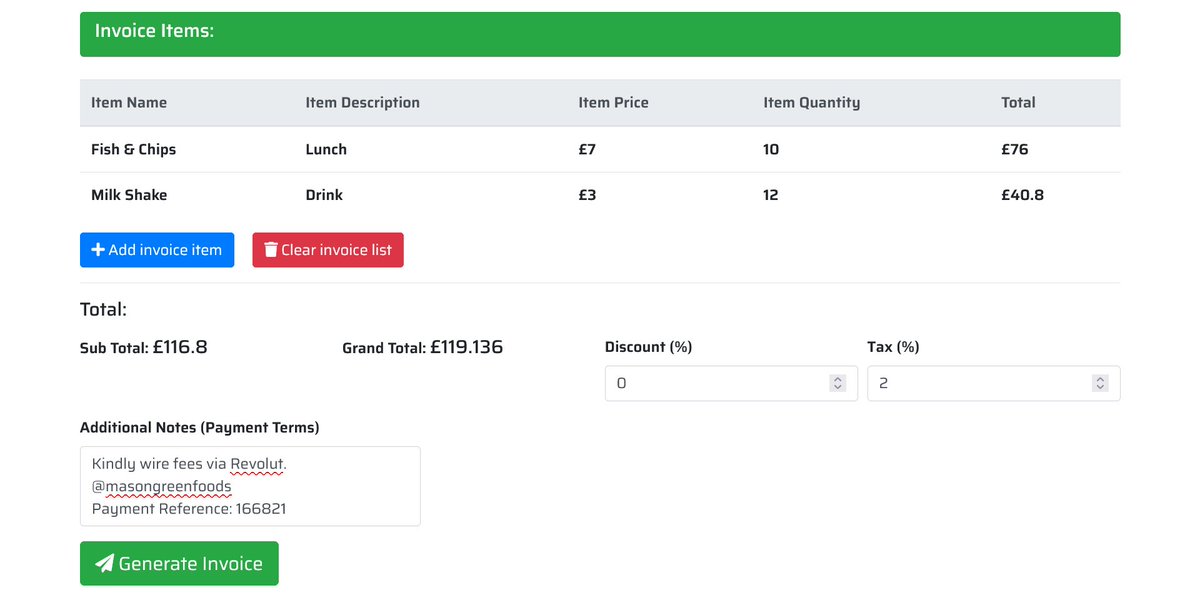Select the Item Quantity column header
1200x595 pixels.
tap(811, 102)
